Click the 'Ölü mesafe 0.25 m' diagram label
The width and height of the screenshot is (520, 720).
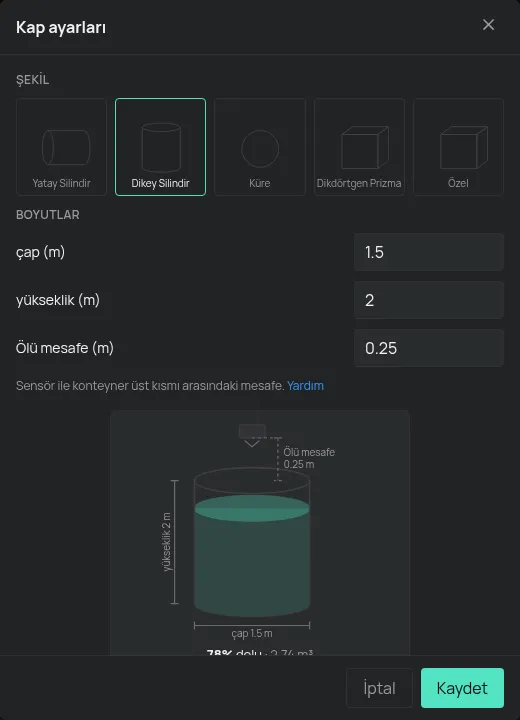click(309, 458)
